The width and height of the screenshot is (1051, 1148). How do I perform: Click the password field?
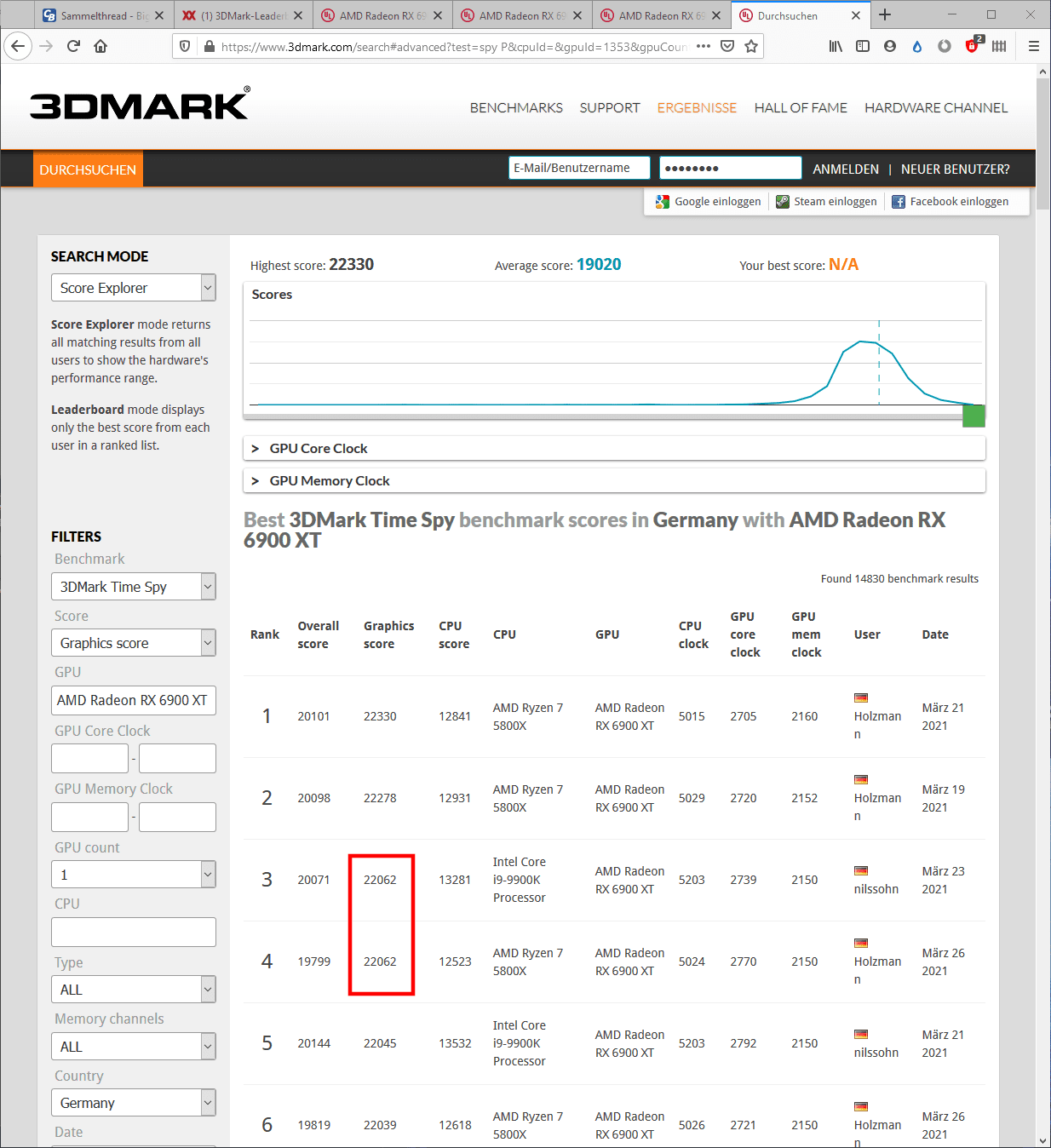731,168
